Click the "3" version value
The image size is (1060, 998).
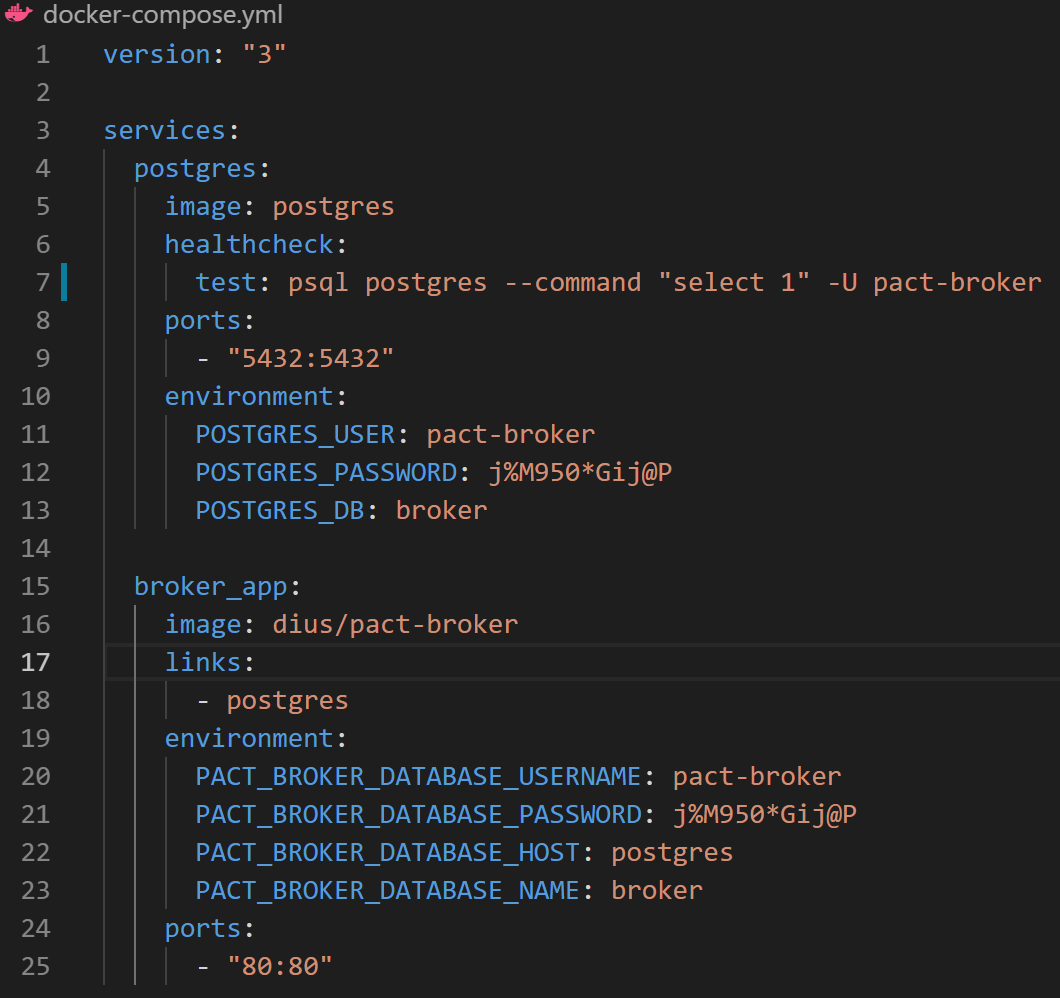pyautogui.click(x=264, y=54)
